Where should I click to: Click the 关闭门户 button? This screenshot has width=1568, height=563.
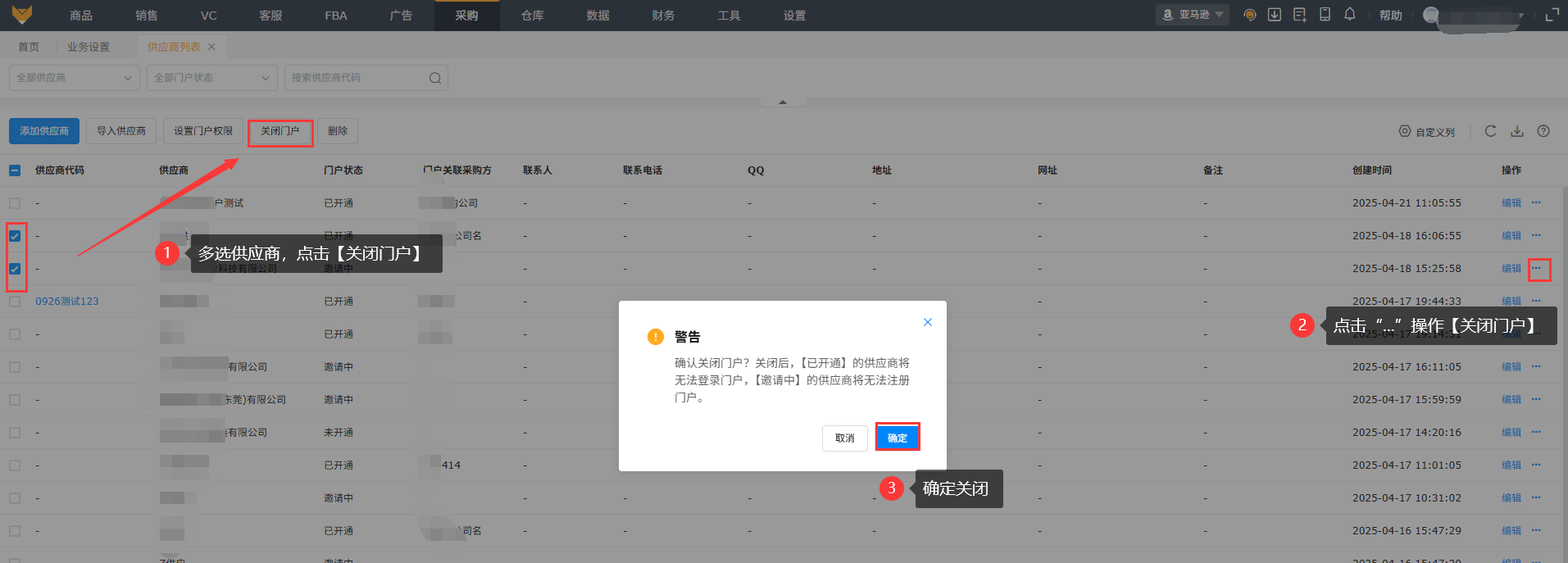point(280,131)
